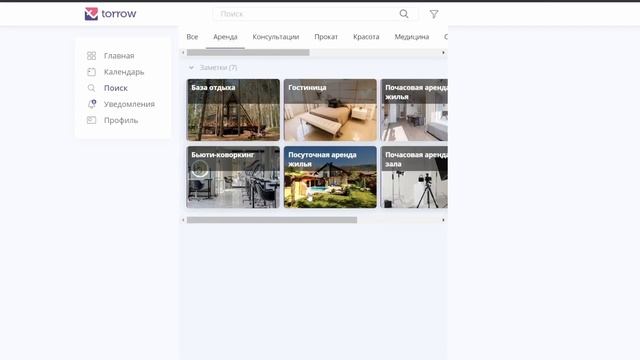Click the Заметки (7) heading text
Image resolution: width=640 pixels, height=360 pixels.
(218, 68)
